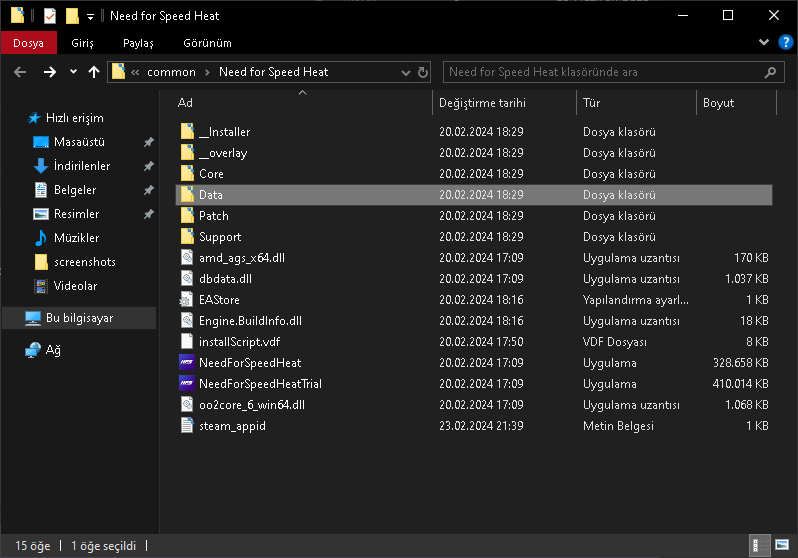Click the steam_appid text document icon
The image size is (798, 558).
tap(187, 426)
